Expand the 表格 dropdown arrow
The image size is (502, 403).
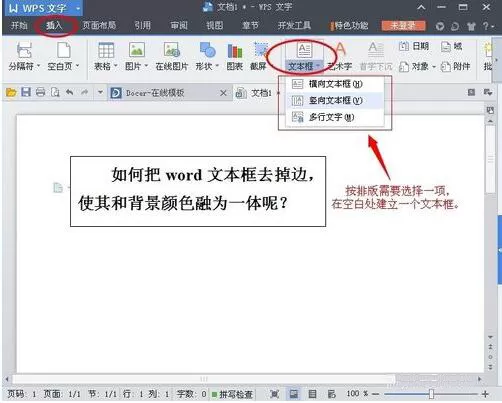pos(116,66)
